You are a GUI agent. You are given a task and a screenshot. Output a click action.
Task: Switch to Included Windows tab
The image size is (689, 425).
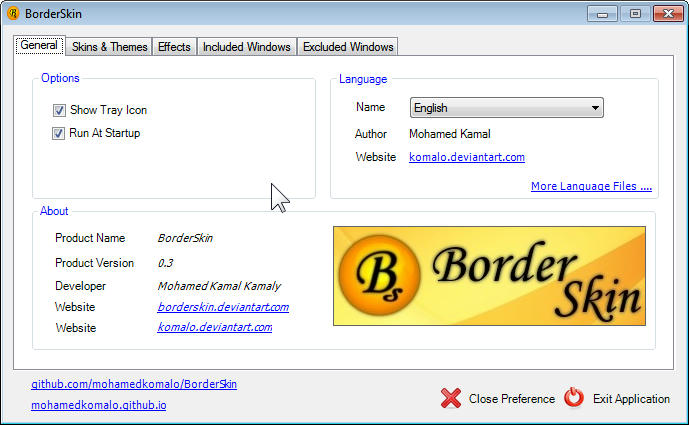coord(247,47)
